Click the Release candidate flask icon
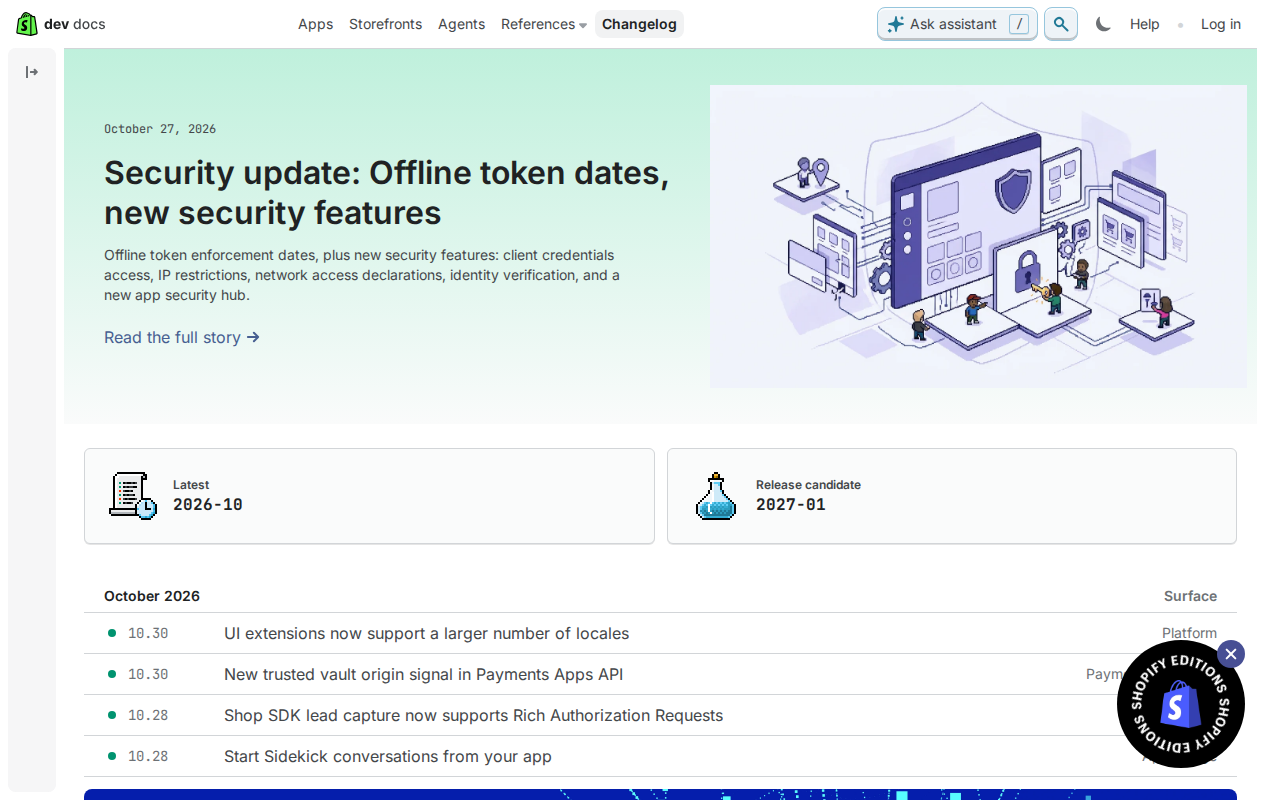1280x800 pixels. (715, 496)
